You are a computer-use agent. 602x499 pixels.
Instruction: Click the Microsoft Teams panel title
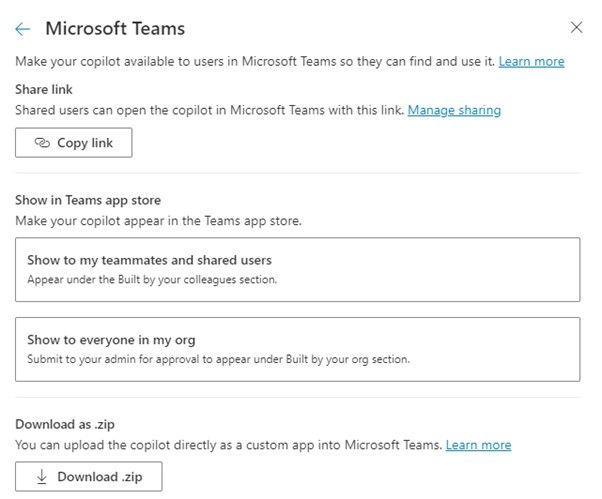point(115,29)
